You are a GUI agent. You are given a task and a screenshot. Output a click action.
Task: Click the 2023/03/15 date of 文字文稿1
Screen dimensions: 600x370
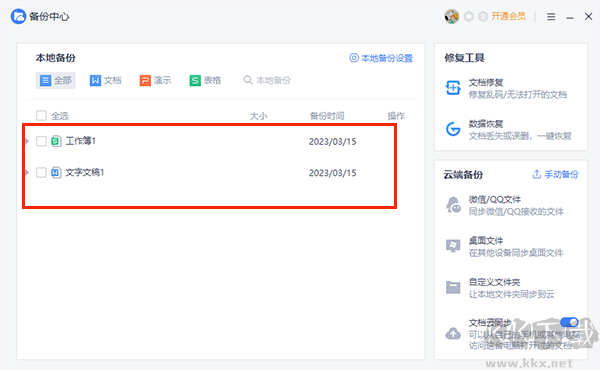click(333, 173)
